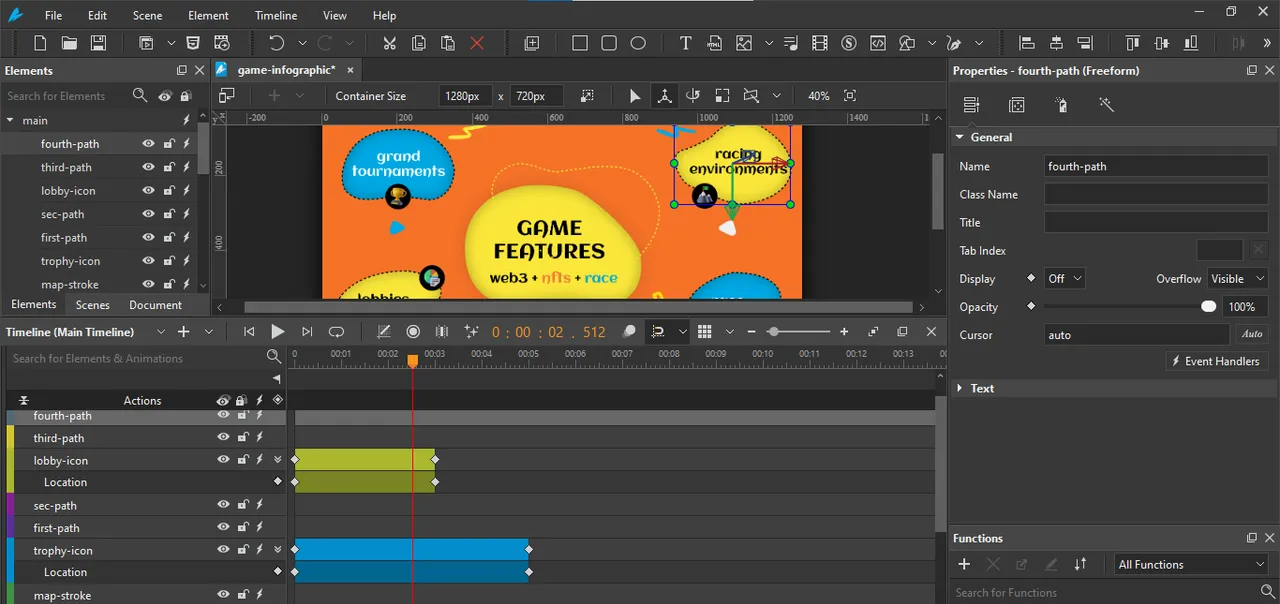Click the Auto button next to Cursor

[x=1252, y=335]
